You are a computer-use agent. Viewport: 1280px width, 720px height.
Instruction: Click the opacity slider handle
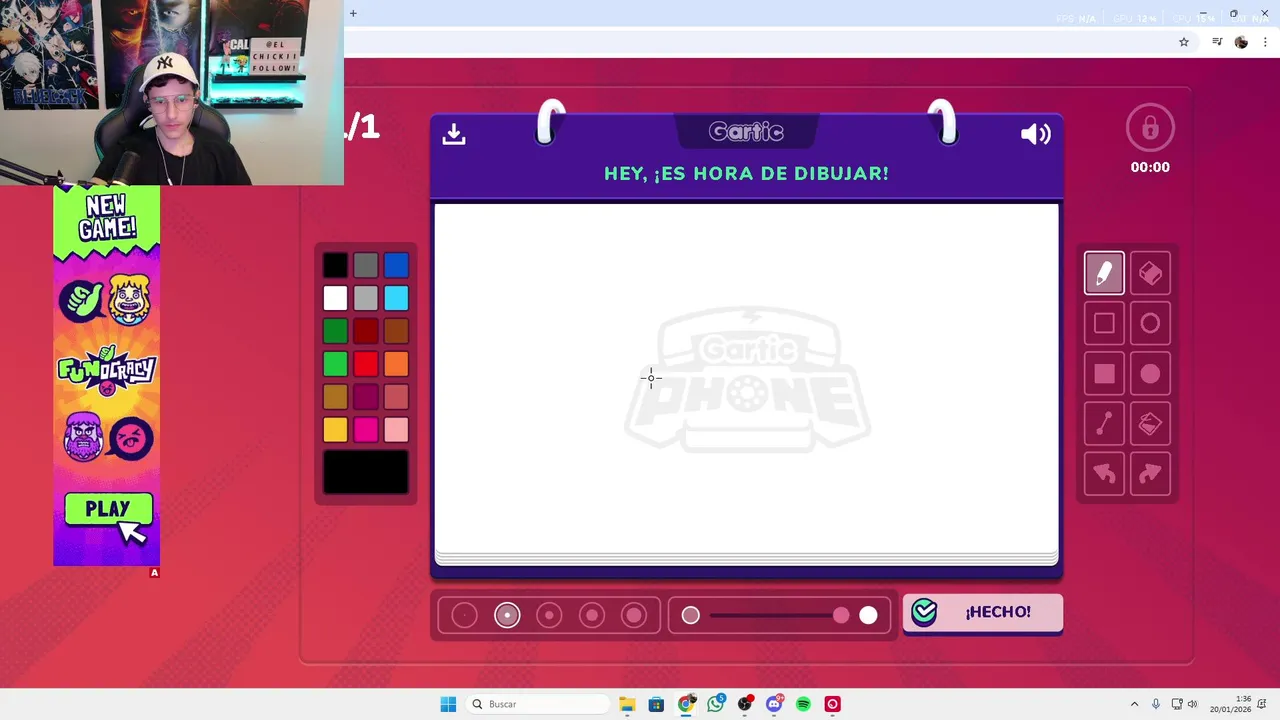tap(841, 615)
